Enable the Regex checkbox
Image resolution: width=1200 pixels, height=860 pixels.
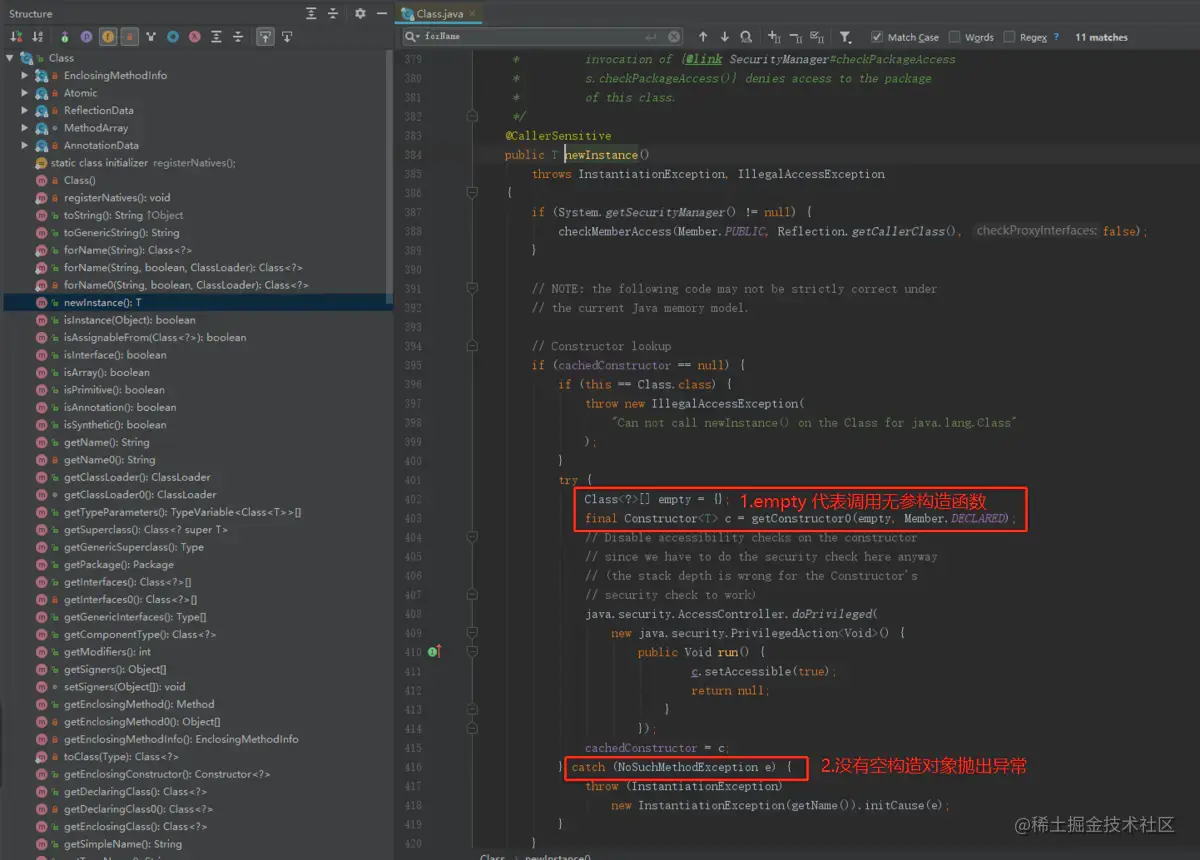point(1009,37)
